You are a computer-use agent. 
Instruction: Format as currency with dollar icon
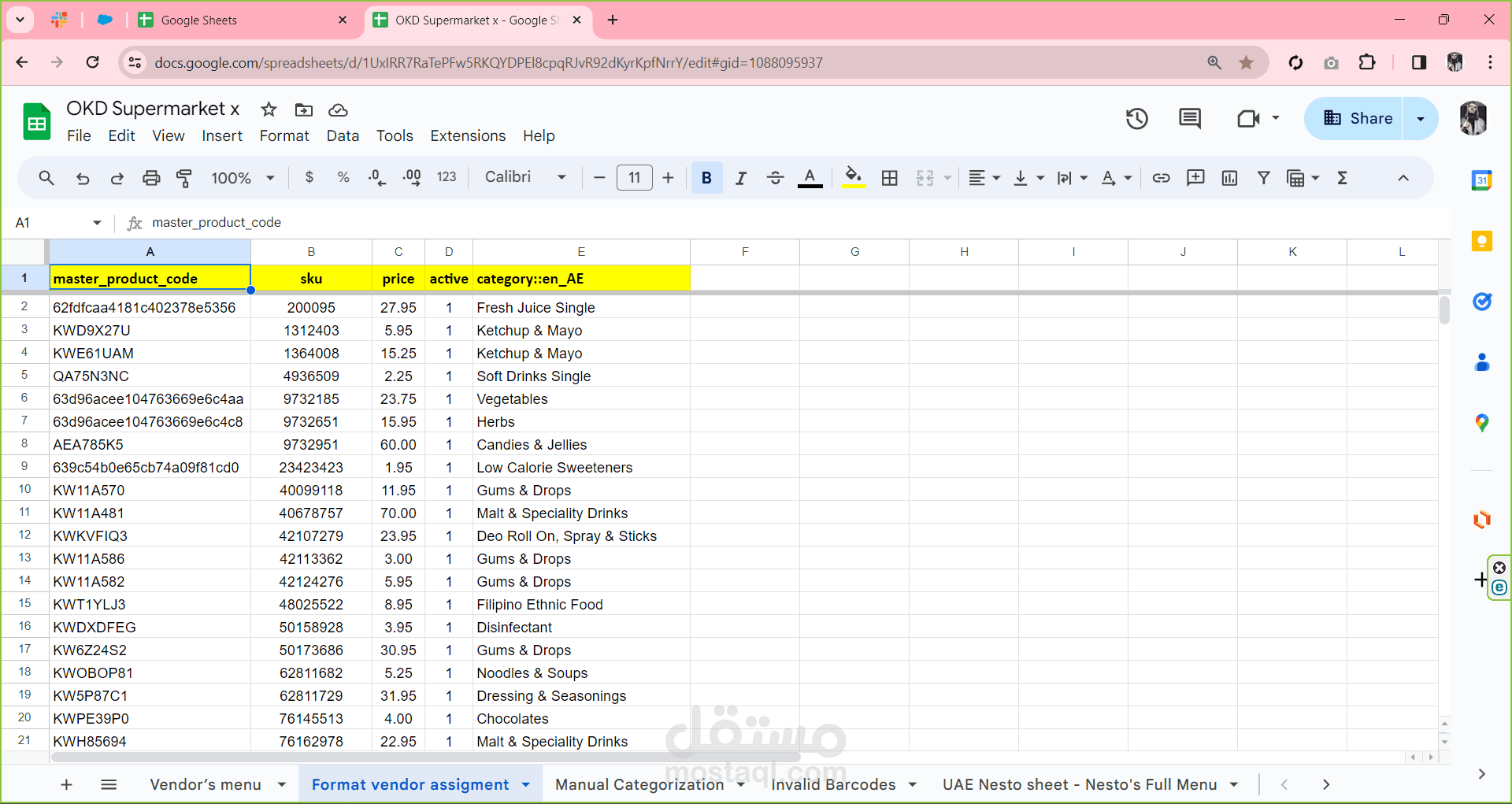click(309, 177)
